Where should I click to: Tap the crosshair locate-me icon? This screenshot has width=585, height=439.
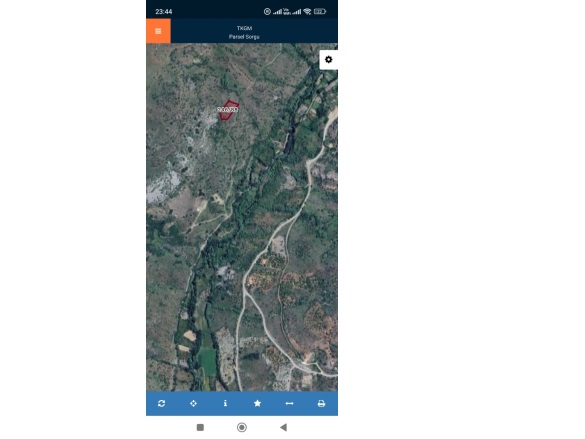coord(193,403)
